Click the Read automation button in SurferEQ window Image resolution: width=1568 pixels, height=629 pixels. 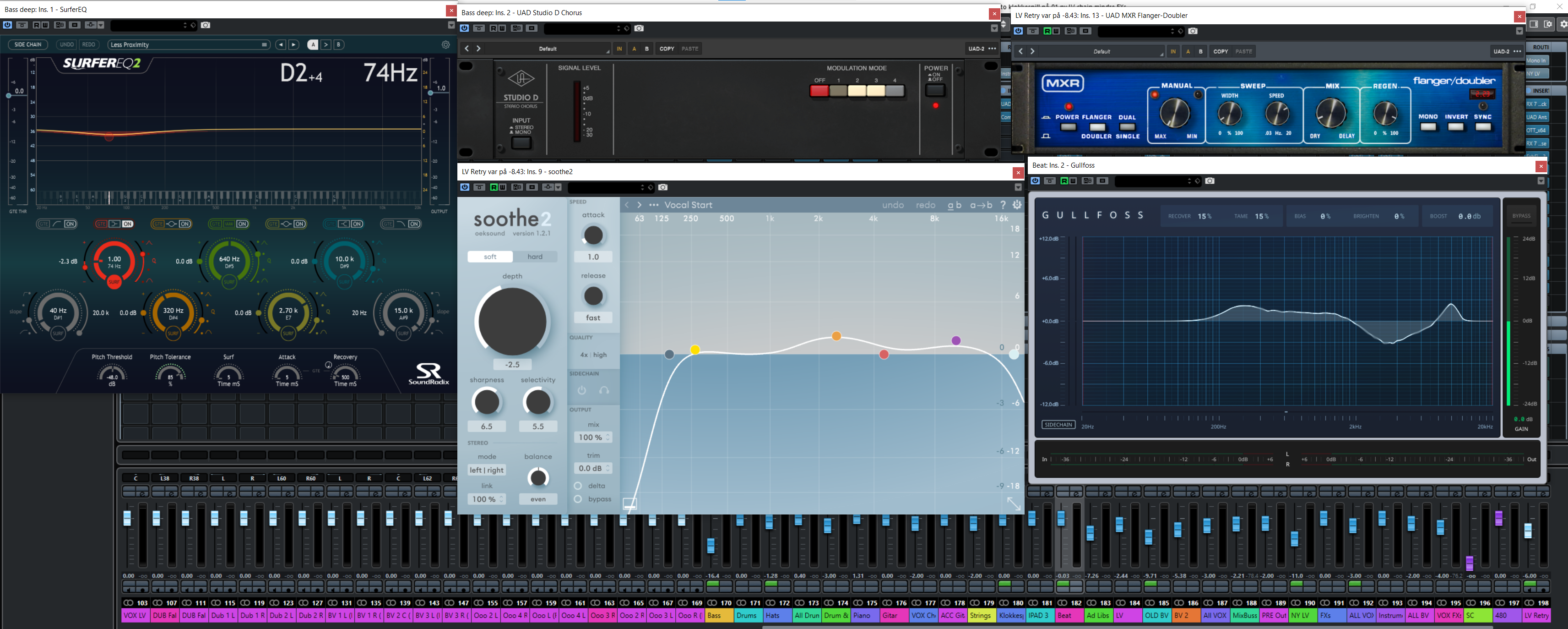[37, 25]
